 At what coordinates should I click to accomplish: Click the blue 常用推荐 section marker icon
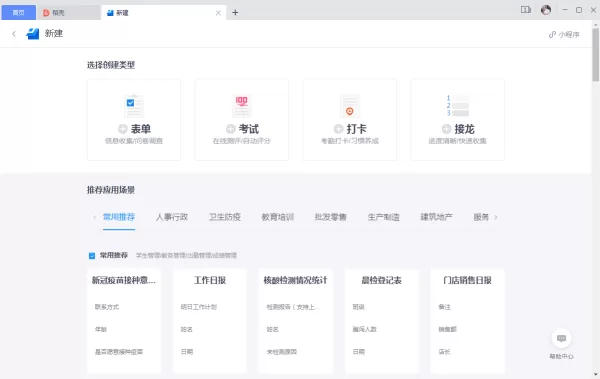click(92, 256)
